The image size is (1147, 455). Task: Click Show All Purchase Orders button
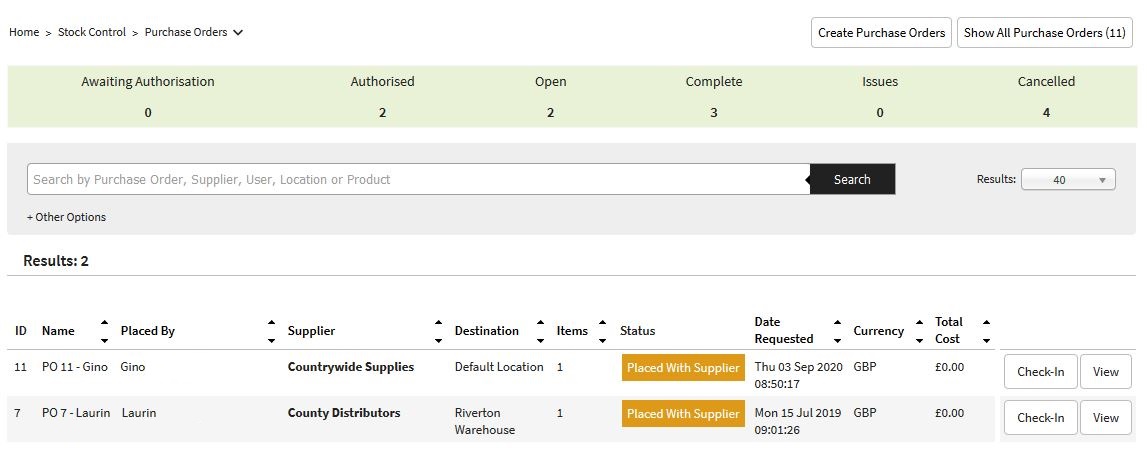pos(1044,32)
